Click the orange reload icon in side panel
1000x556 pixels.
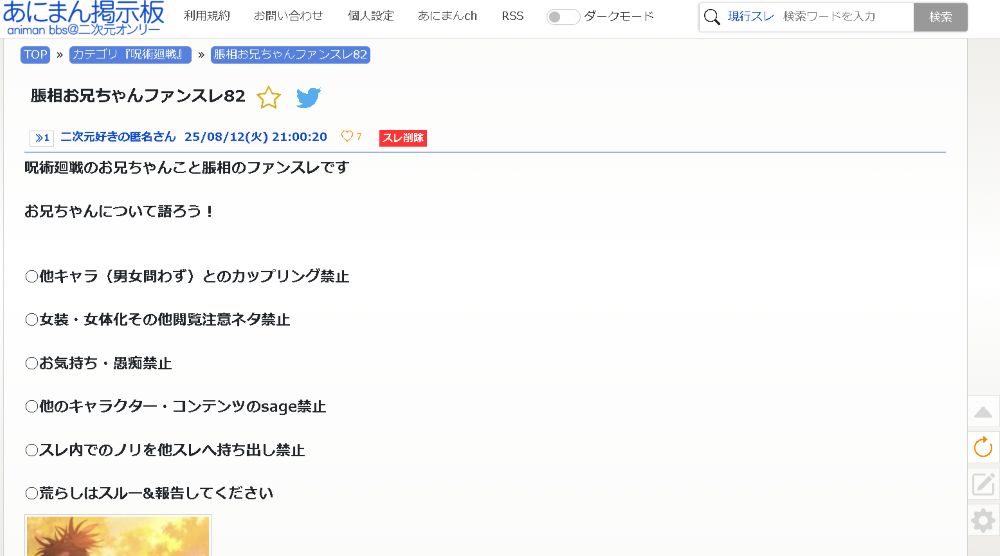coord(983,447)
